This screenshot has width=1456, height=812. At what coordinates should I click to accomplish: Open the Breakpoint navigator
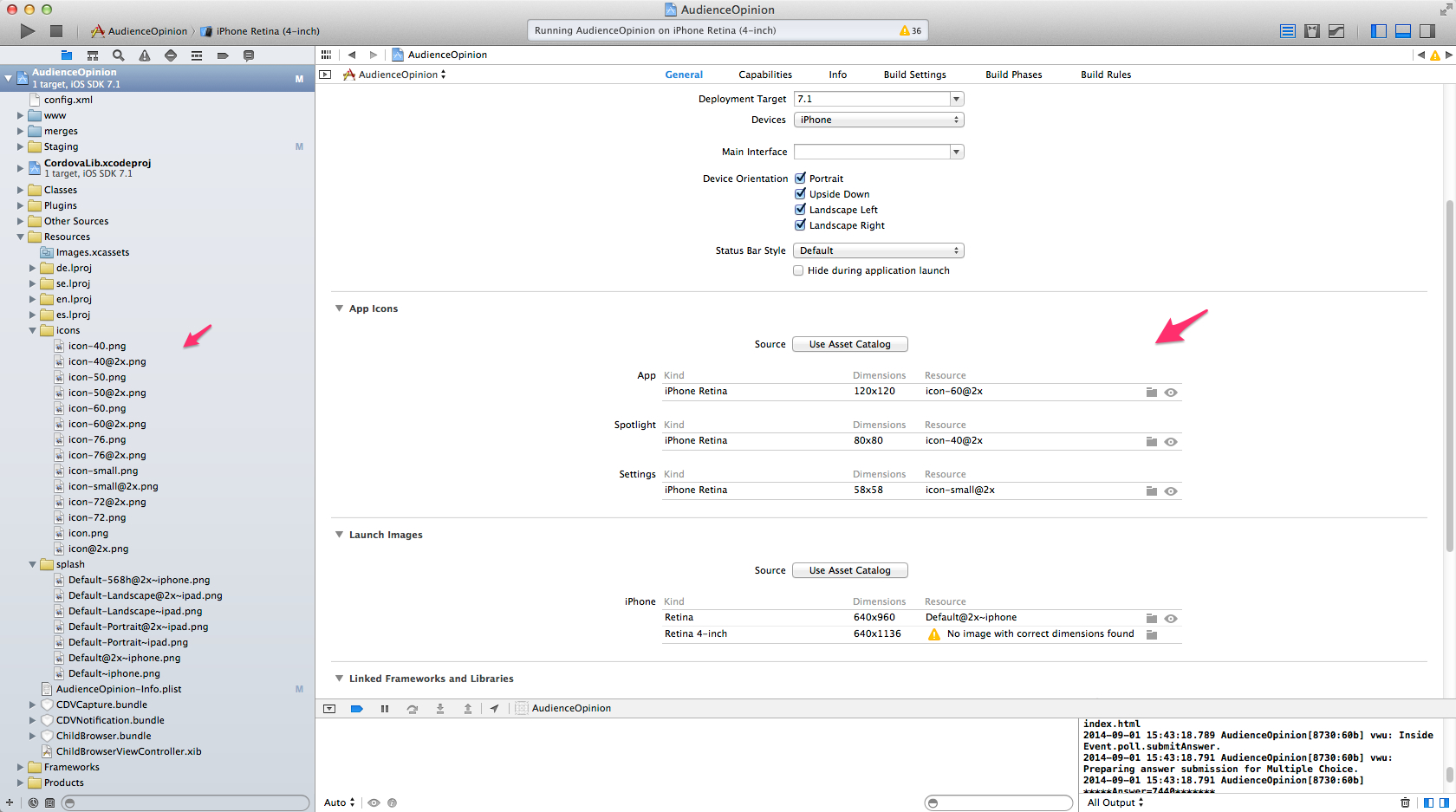[223, 55]
